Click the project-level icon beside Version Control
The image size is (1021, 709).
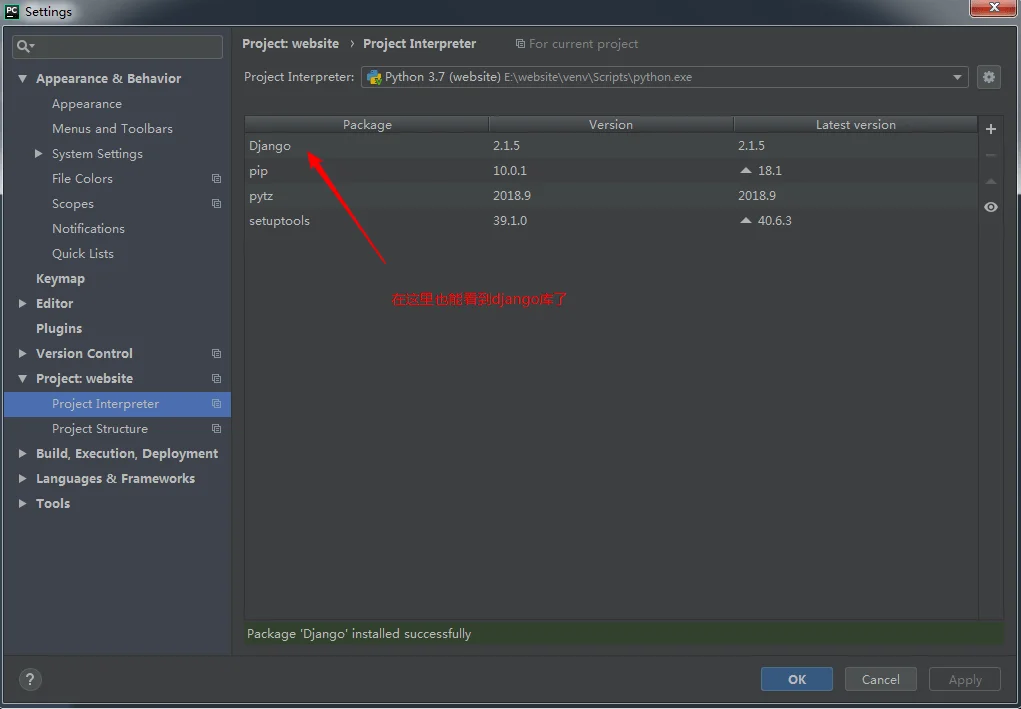[216, 354]
